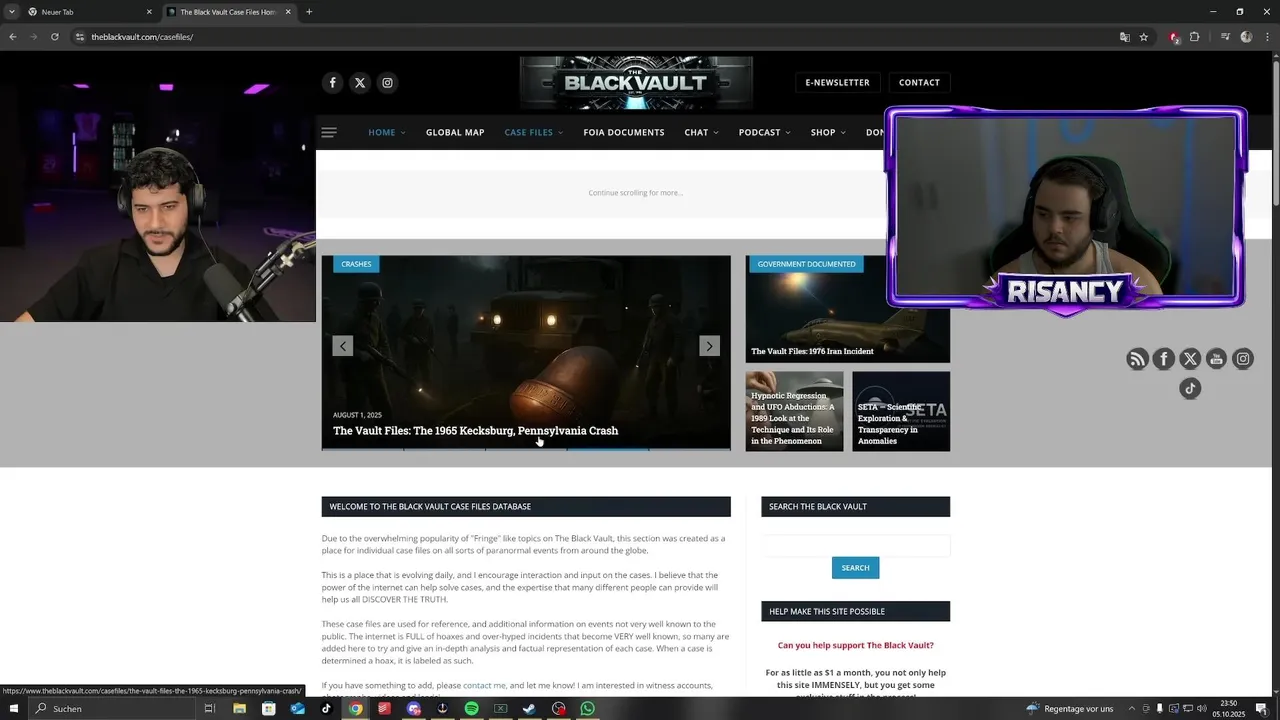Expand the PODCAST menu dropdown
The height and width of the screenshot is (720, 1280).
(x=788, y=133)
